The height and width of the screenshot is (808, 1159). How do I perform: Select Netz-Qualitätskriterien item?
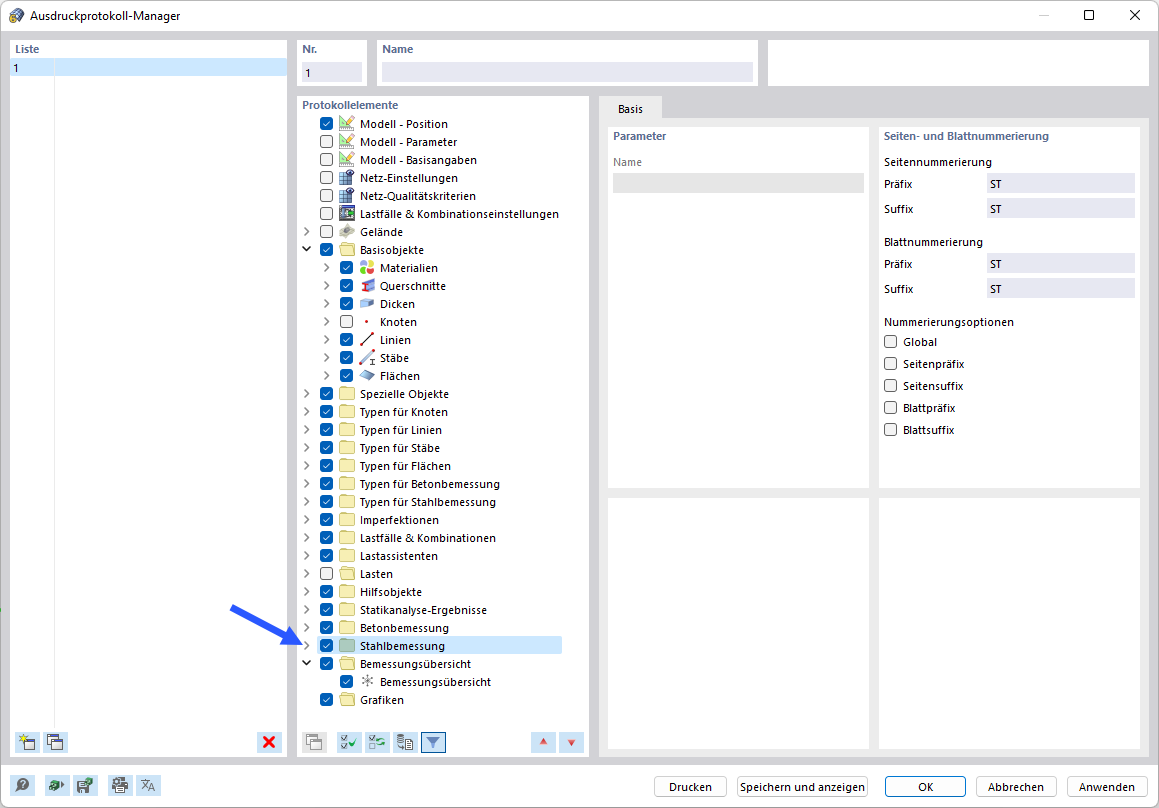[x=418, y=196]
